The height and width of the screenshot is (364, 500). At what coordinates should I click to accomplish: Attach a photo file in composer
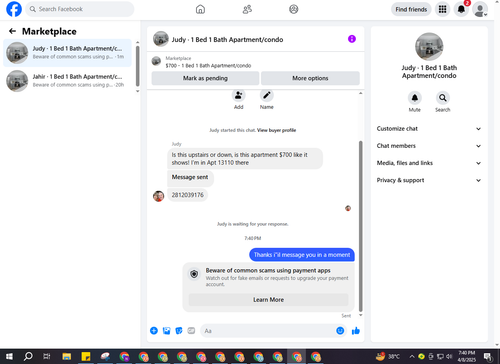click(x=166, y=331)
